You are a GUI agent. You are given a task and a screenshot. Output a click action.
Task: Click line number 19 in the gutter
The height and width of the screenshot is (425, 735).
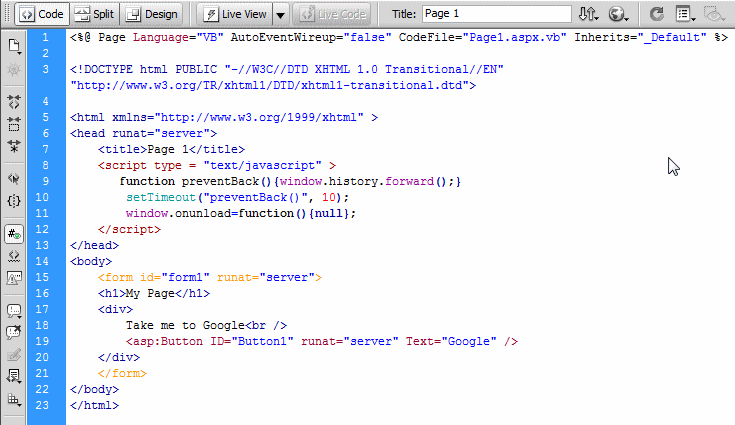click(x=42, y=341)
